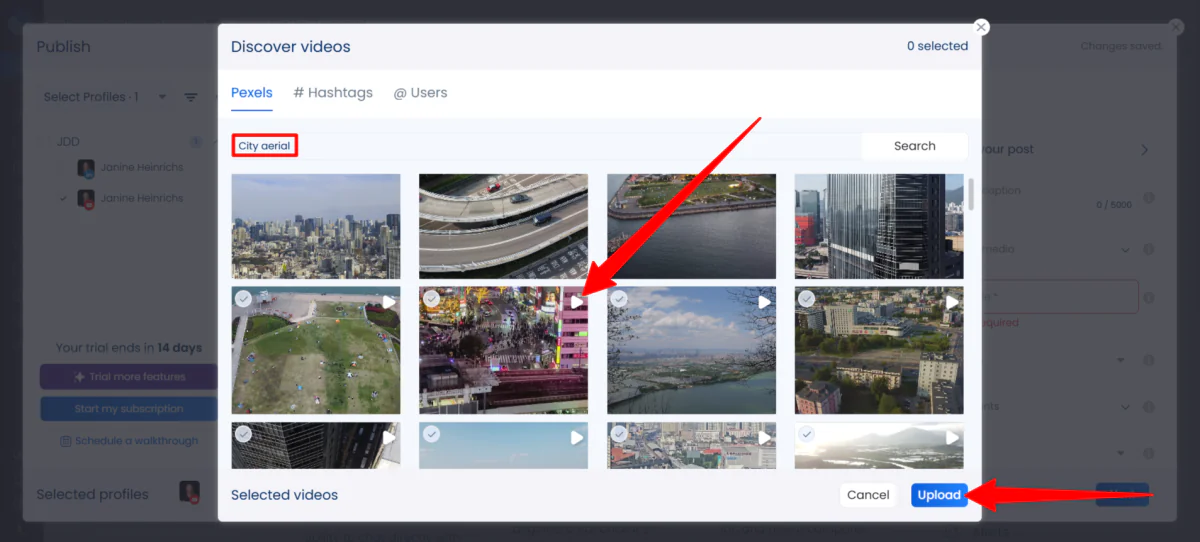The width and height of the screenshot is (1200, 542).
Task: Play the green park aerial video
Action: pos(389,301)
